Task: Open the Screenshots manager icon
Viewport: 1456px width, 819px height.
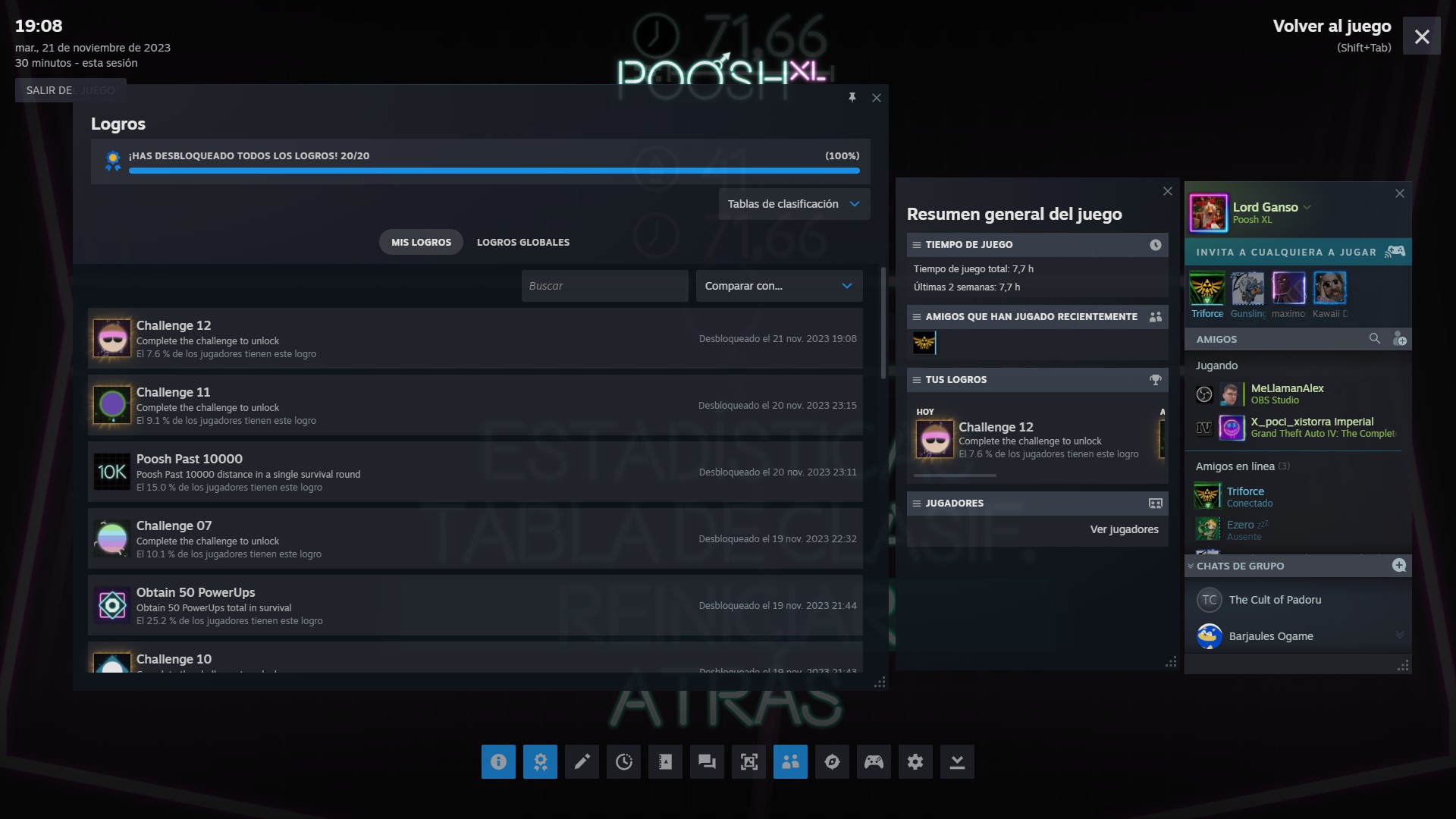Action: coord(748,761)
